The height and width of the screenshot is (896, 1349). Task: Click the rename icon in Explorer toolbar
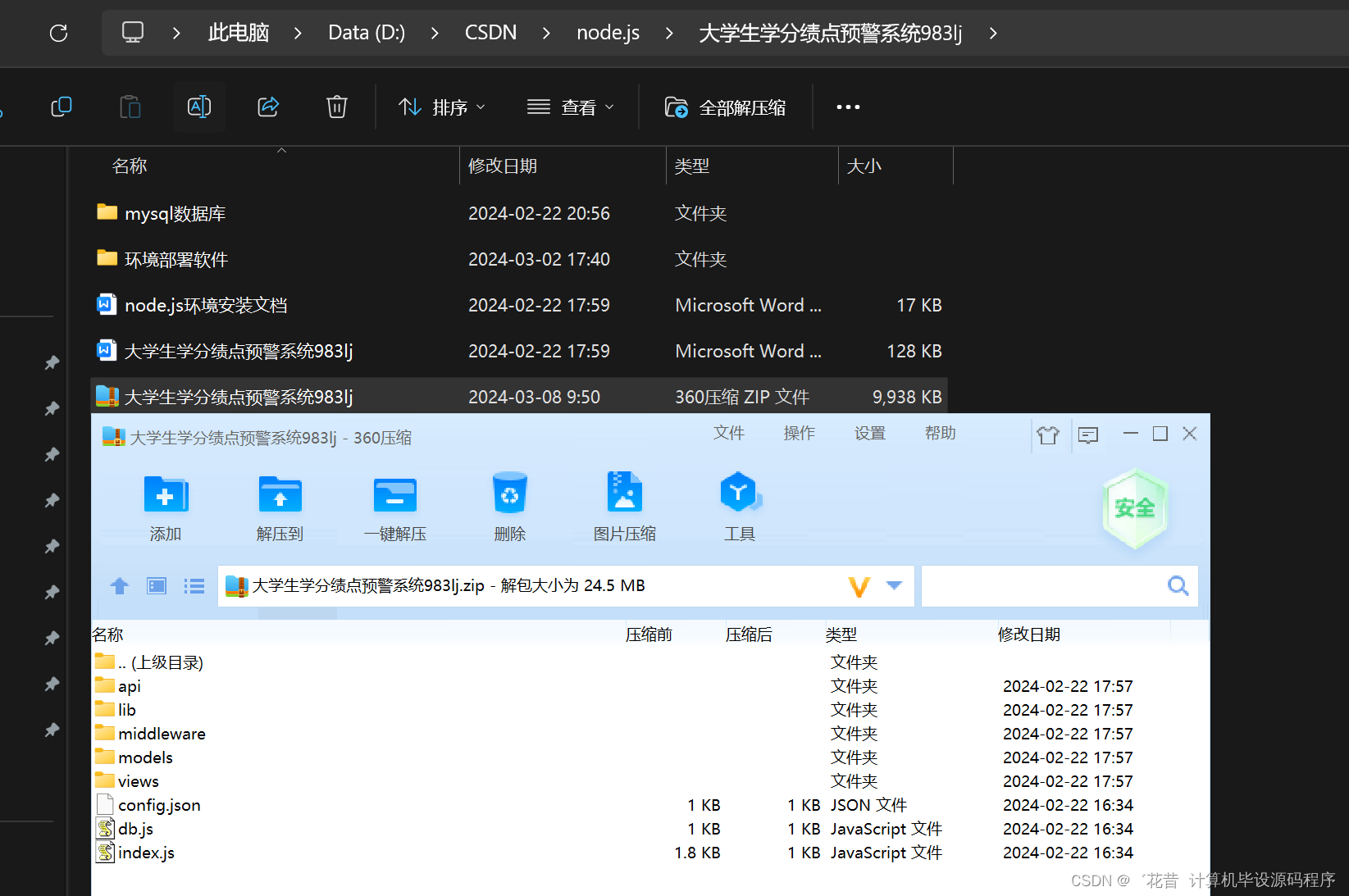tap(199, 107)
